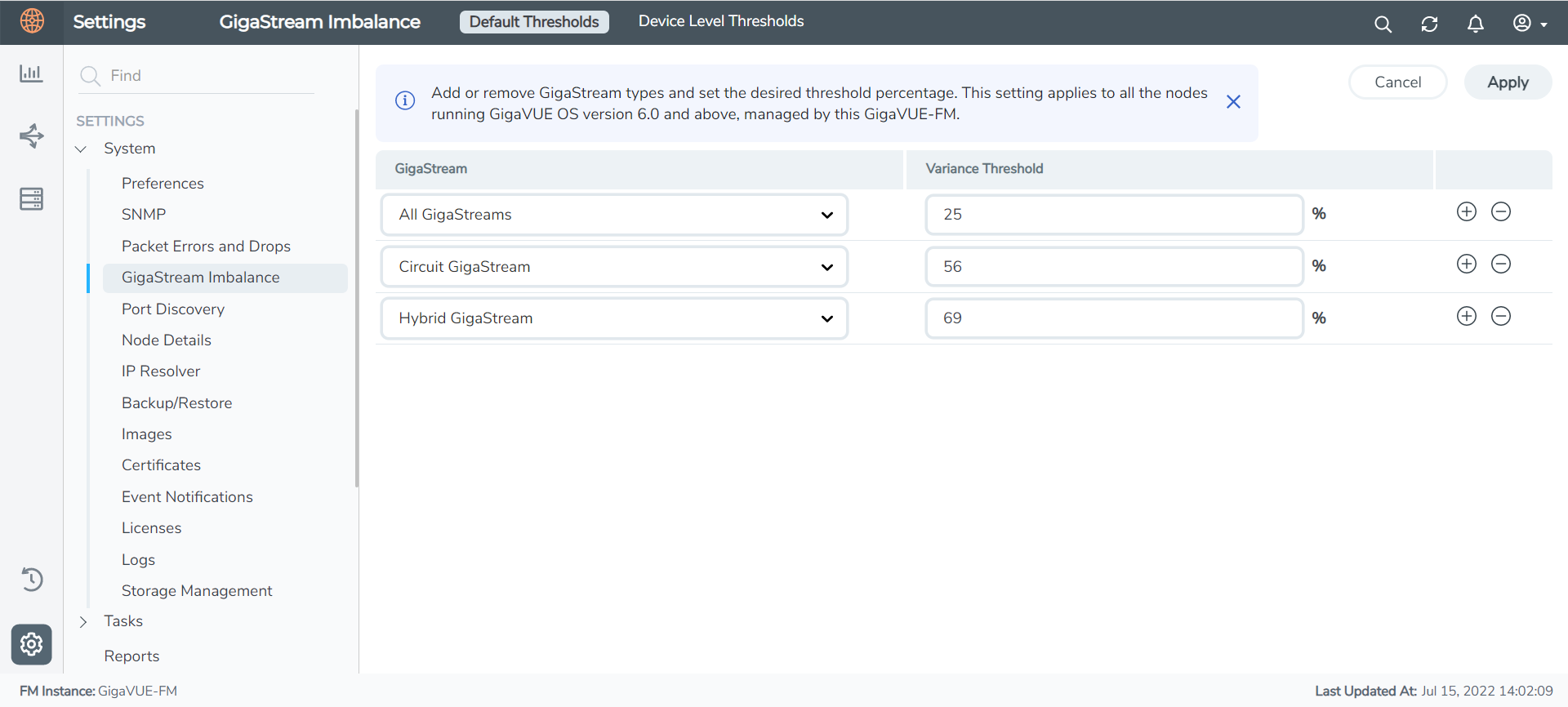
Task: Open the traffic flow arrows icon
Action: point(31,136)
